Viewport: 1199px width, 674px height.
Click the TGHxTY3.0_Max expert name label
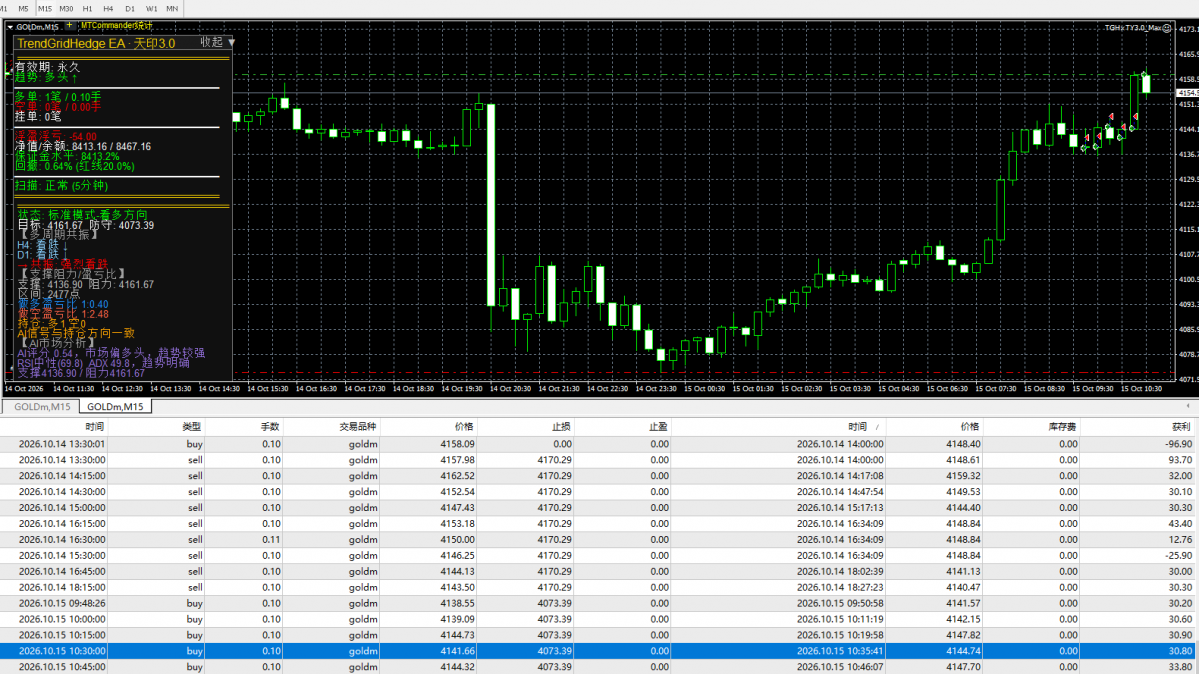click(x=1132, y=28)
